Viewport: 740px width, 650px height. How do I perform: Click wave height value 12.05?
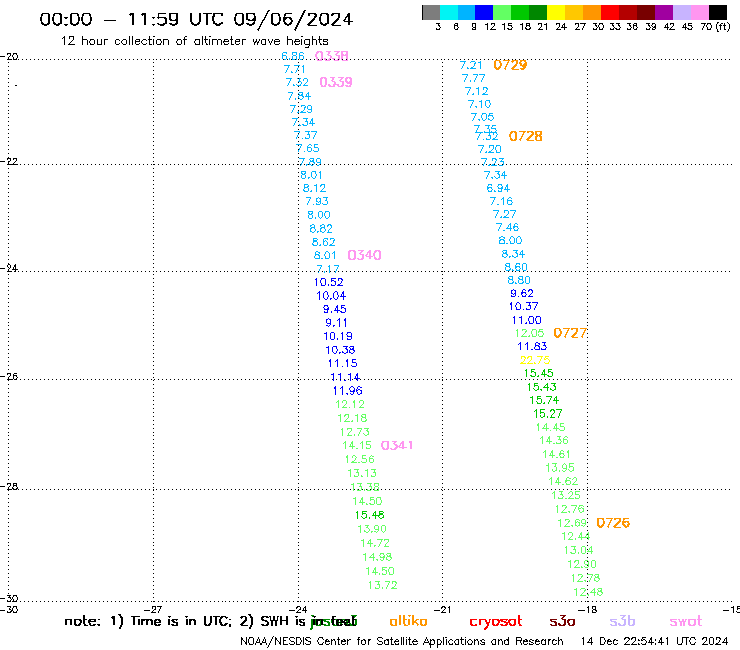point(529,333)
